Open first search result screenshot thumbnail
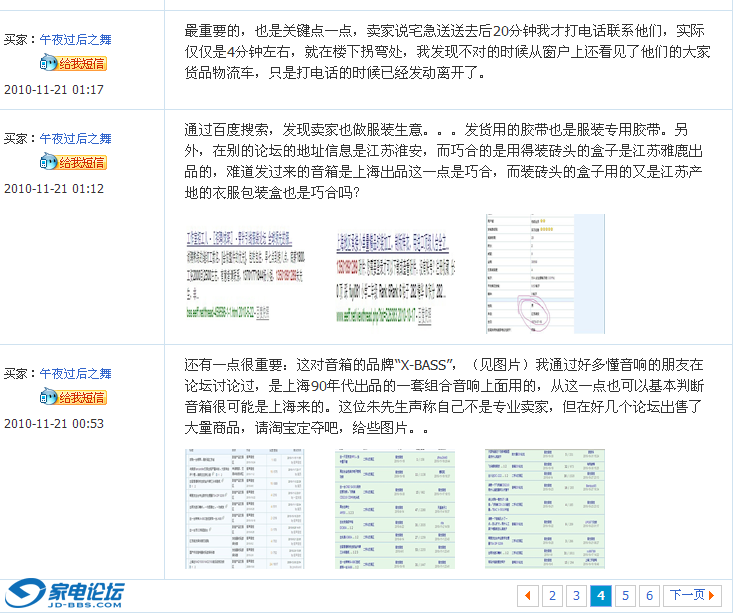 (x=245, y=275)
